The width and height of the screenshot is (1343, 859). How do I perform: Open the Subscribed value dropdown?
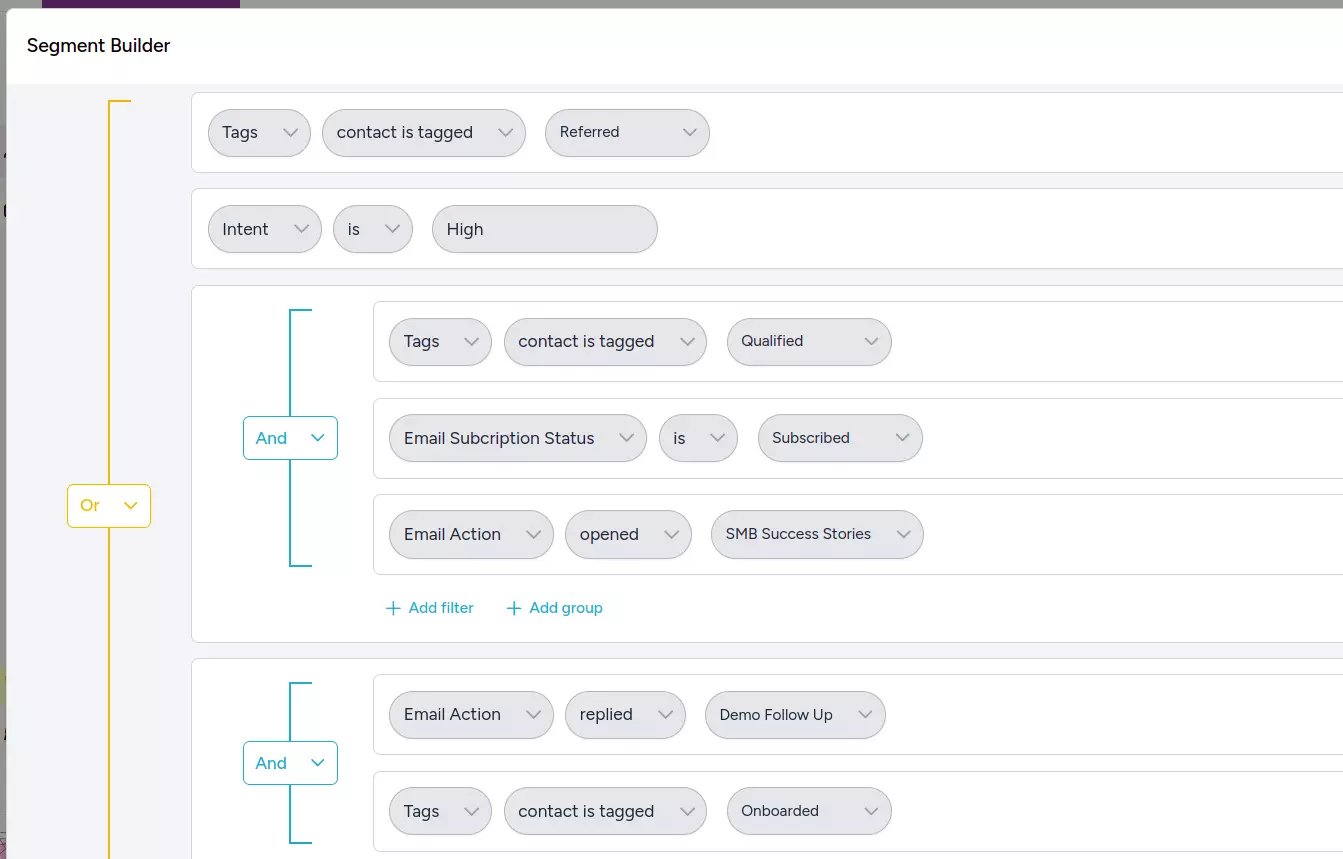(x=840, y=438)
